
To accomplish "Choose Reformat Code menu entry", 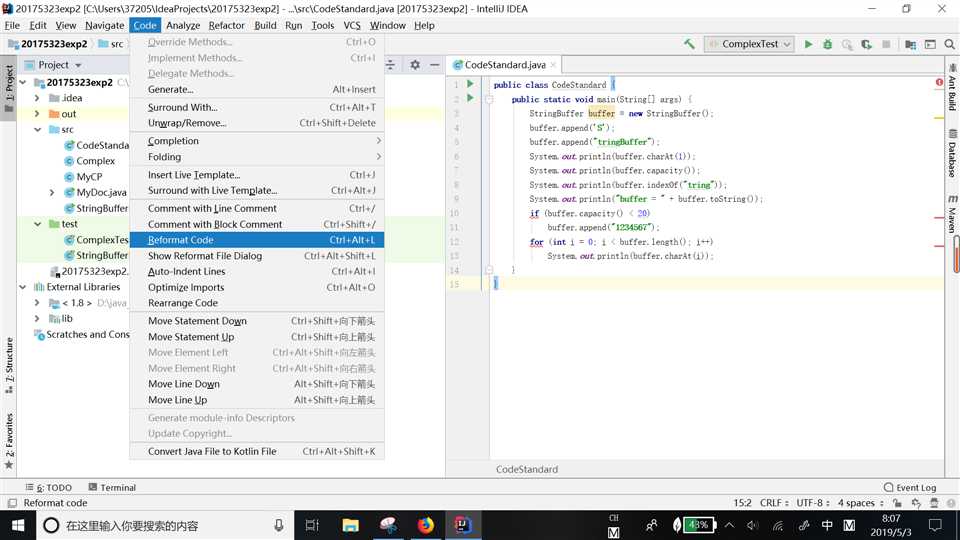I will pos(257,240).
